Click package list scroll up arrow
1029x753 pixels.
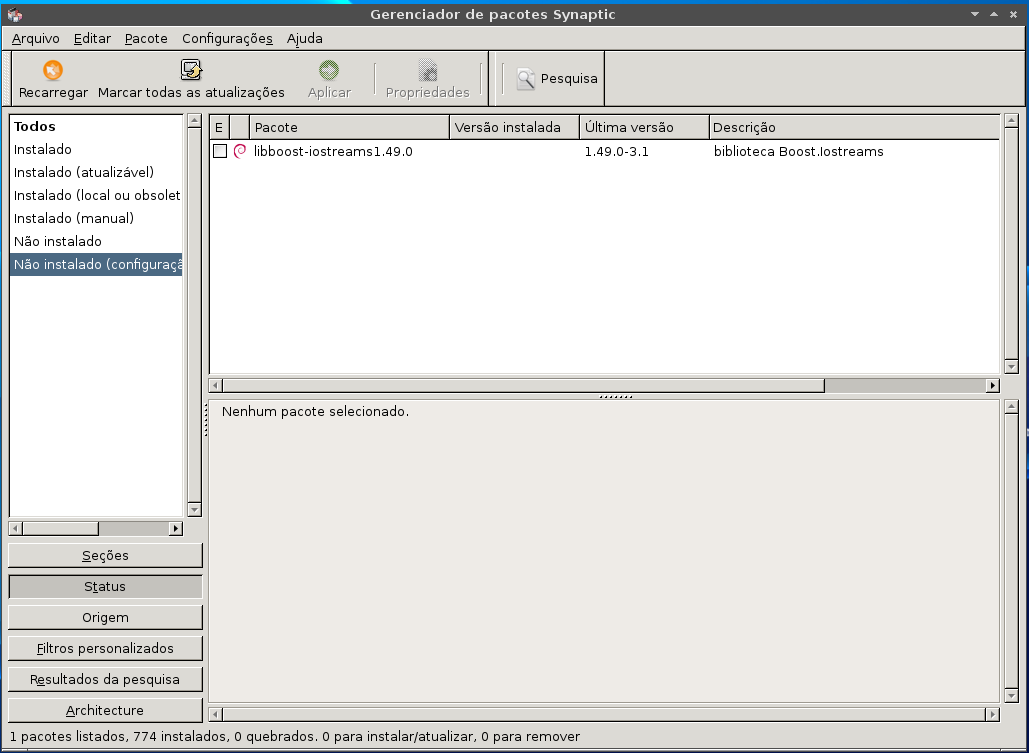[x=1011, y=121]
